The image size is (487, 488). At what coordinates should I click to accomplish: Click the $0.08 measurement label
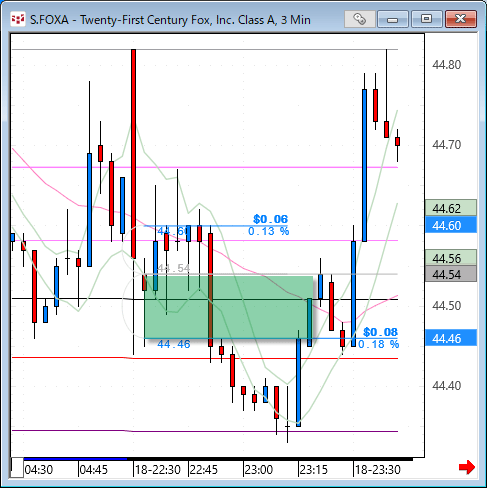tap(380, 332)
